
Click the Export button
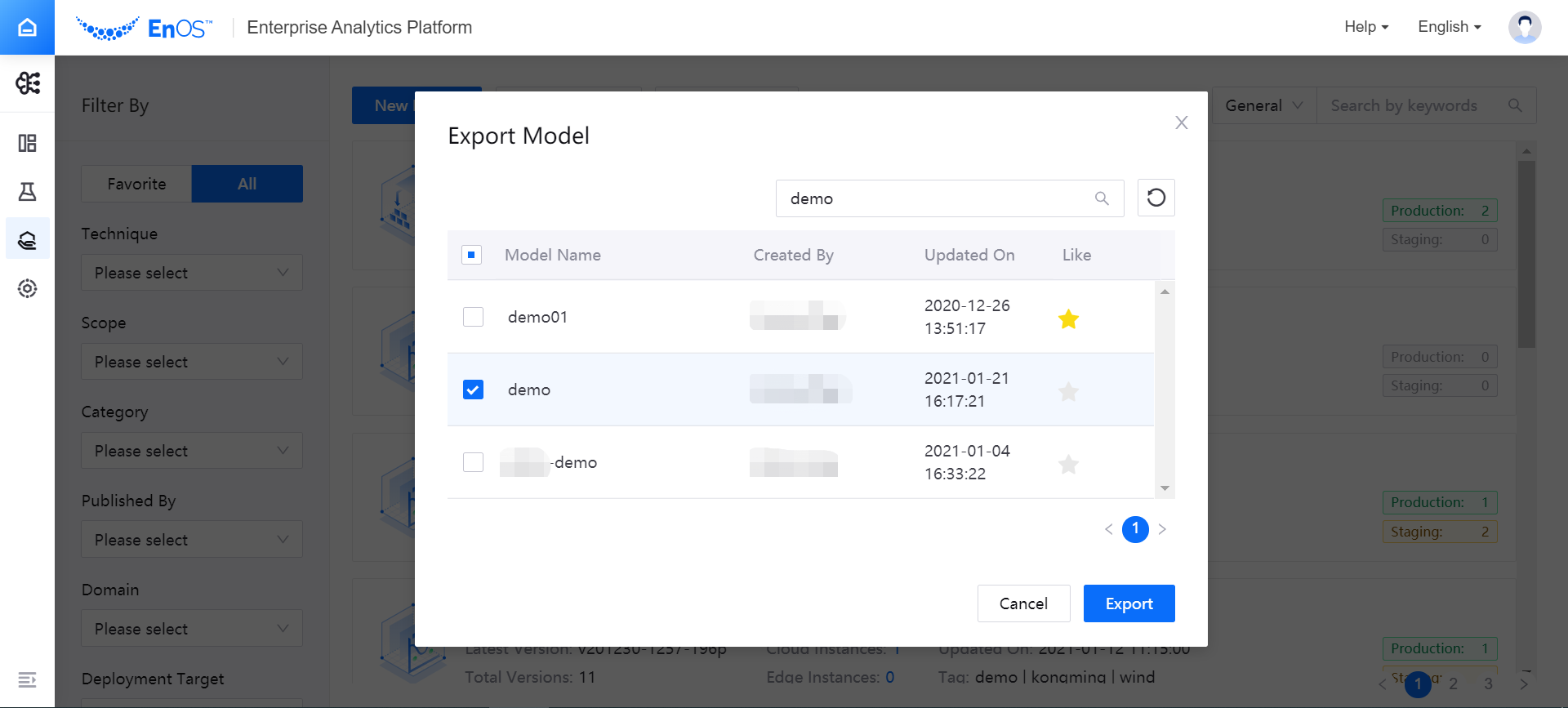[1129, 603]
